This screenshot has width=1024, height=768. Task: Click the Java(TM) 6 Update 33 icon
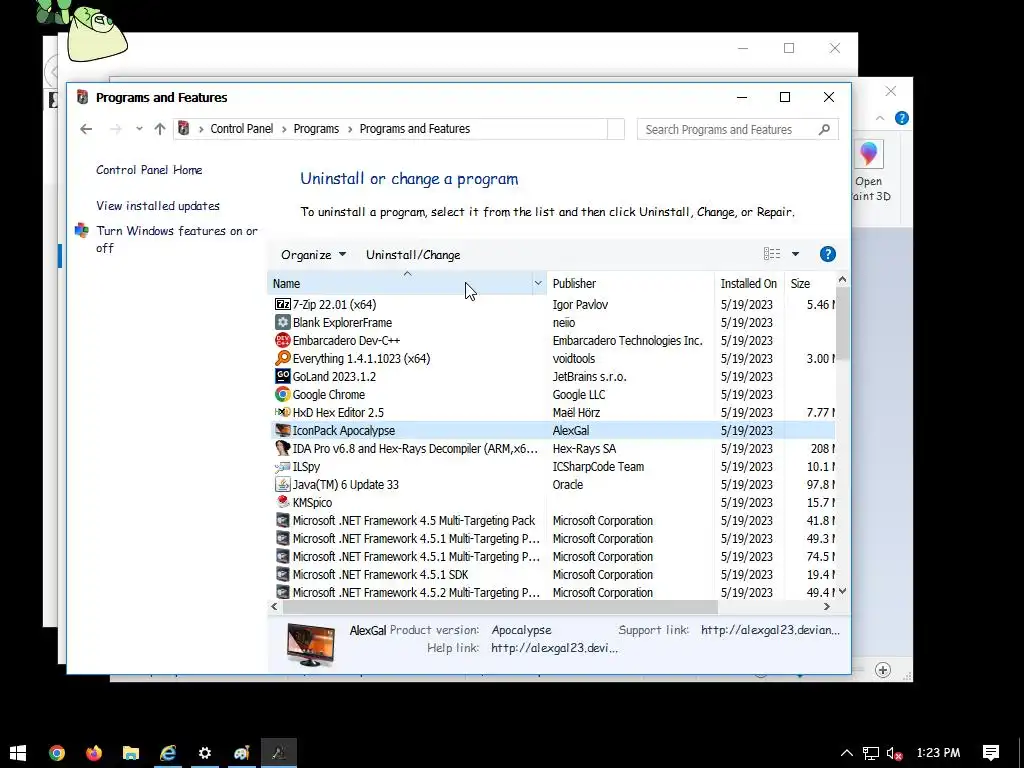pos(282,485)
